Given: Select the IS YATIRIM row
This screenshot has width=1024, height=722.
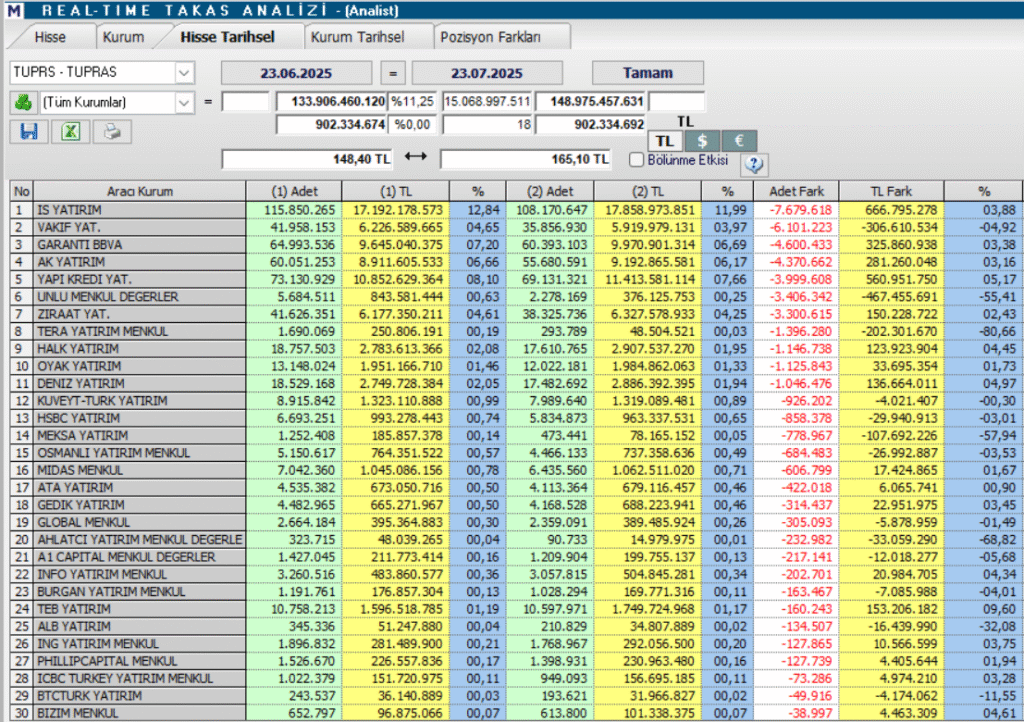Looking at the screenshot, I should 516,210.
